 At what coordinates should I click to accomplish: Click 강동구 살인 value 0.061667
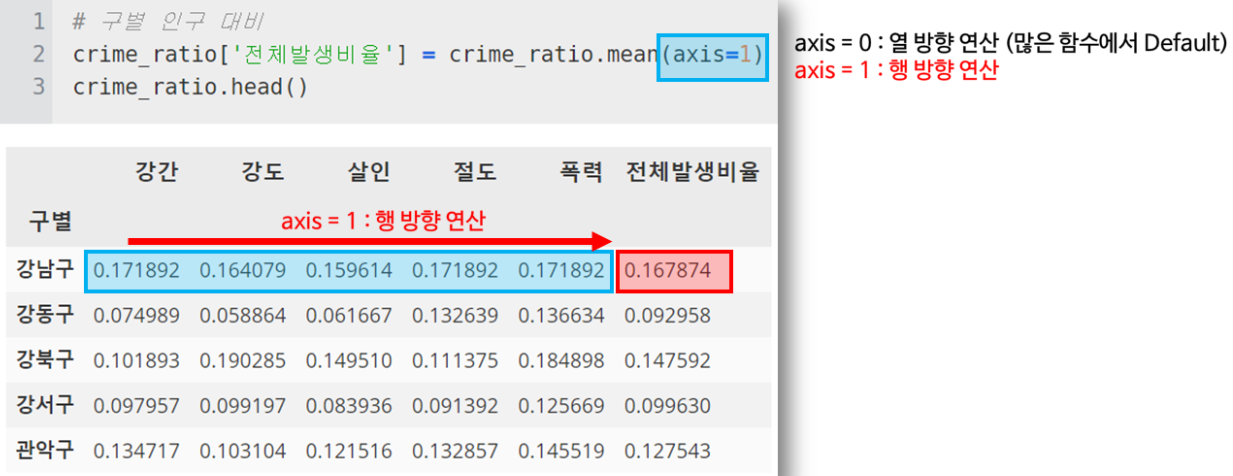coord(349,316)
